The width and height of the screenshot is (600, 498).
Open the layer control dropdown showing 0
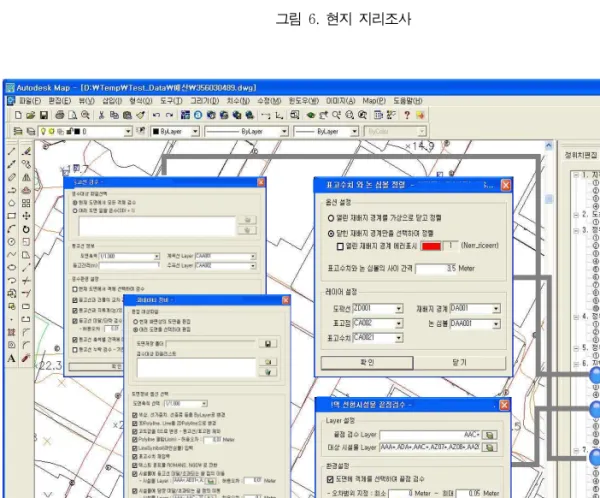(128, 131)
